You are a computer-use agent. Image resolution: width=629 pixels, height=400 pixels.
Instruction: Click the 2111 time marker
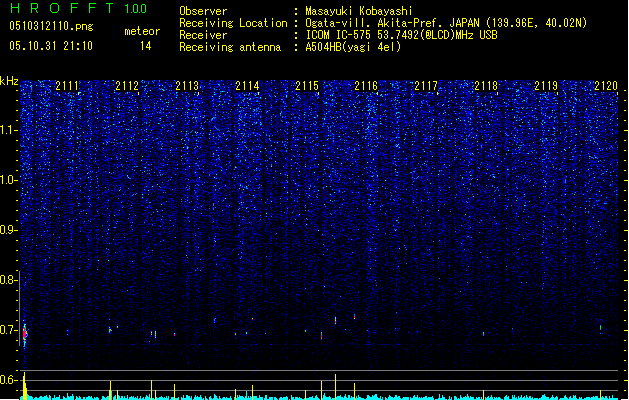67,86
